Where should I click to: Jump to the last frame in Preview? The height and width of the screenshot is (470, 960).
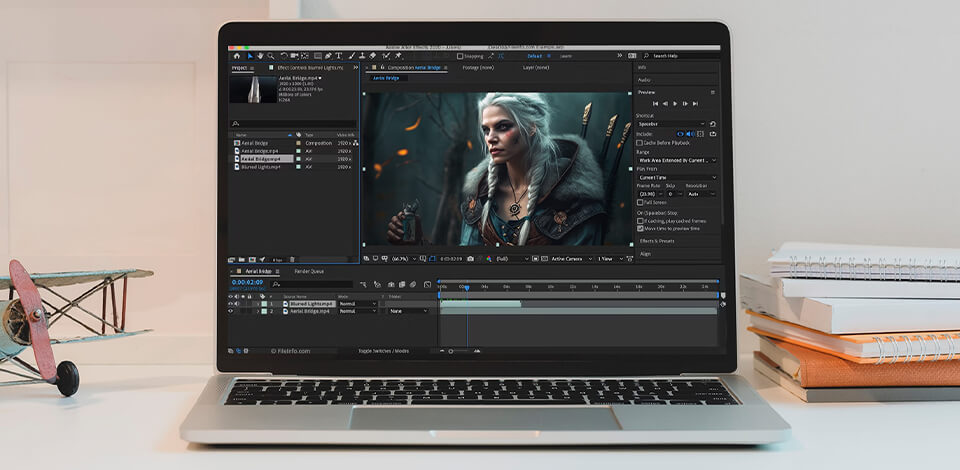click(696, 103)
